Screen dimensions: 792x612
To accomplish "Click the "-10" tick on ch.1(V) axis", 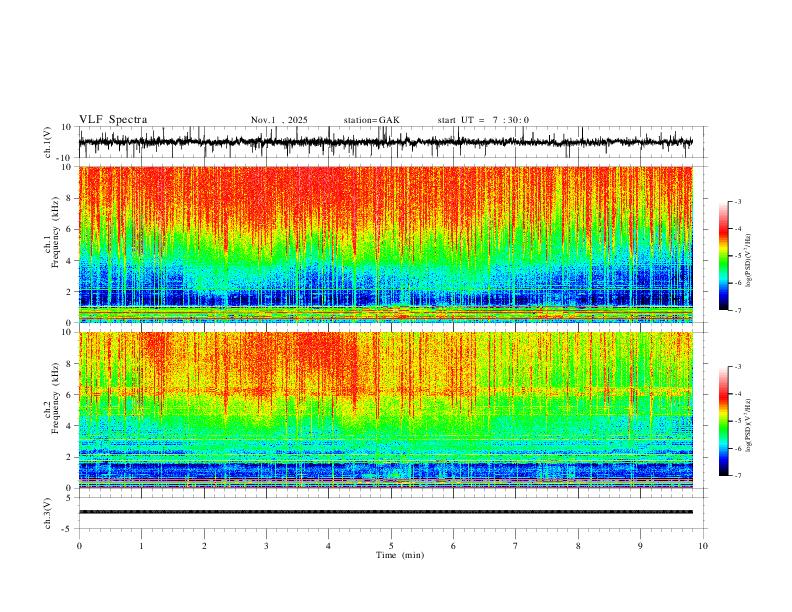I will (x=65, y=158).
